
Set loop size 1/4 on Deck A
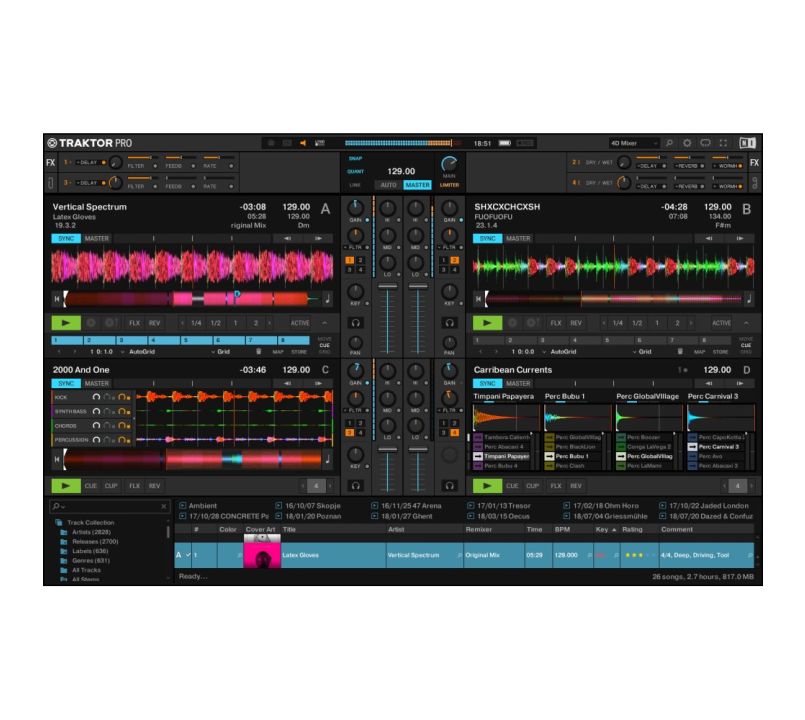[196, 323]
